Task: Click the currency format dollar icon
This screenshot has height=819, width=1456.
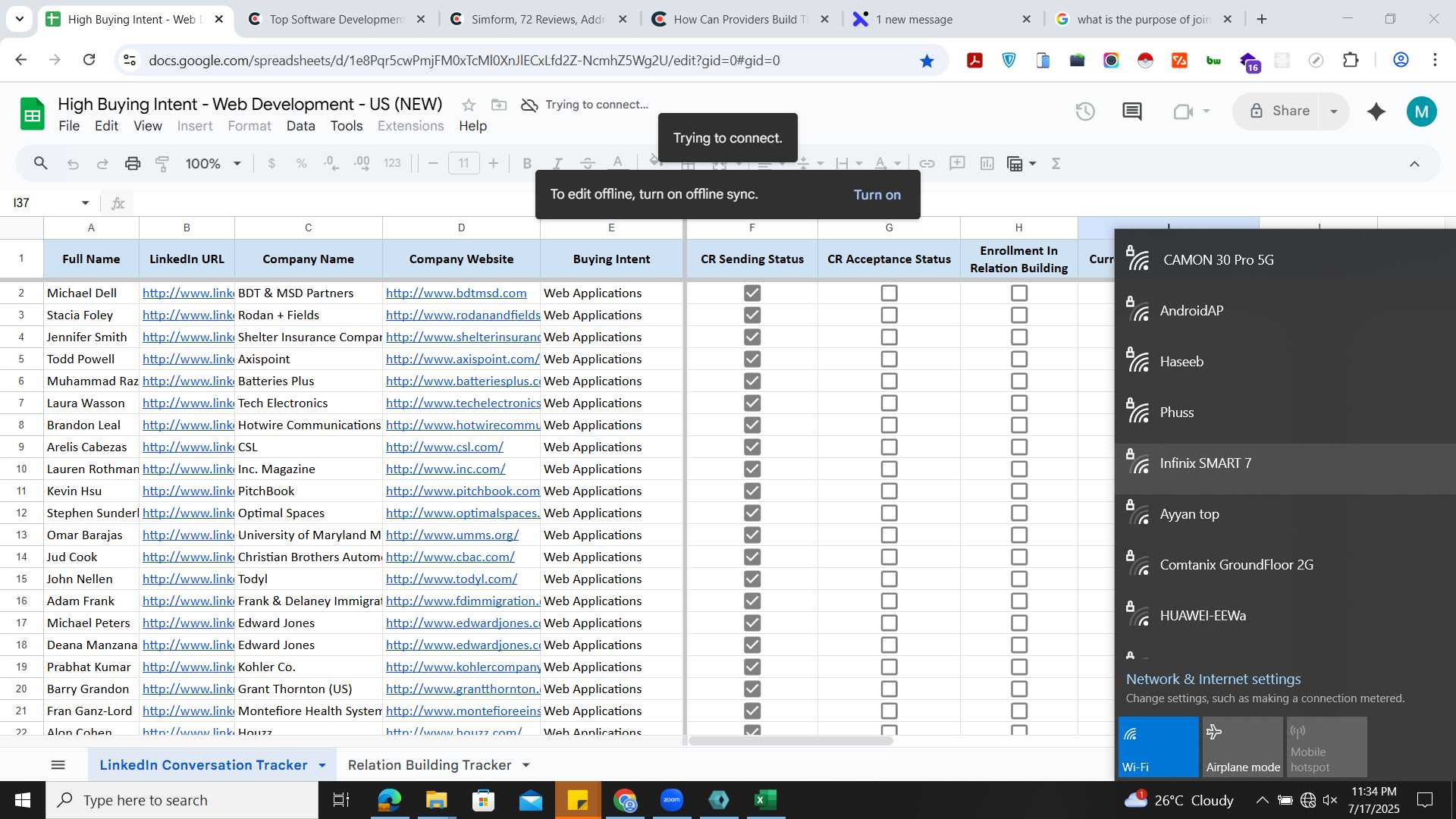Action: pyautogui.click(x=271, y=164)
